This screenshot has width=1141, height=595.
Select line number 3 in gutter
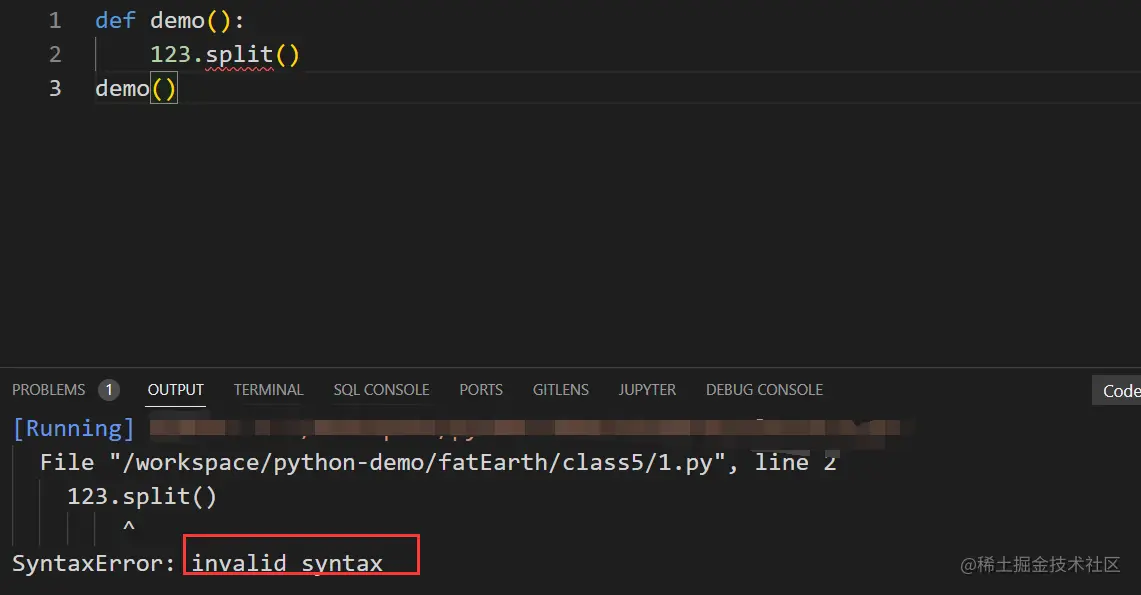pos(55,89)
